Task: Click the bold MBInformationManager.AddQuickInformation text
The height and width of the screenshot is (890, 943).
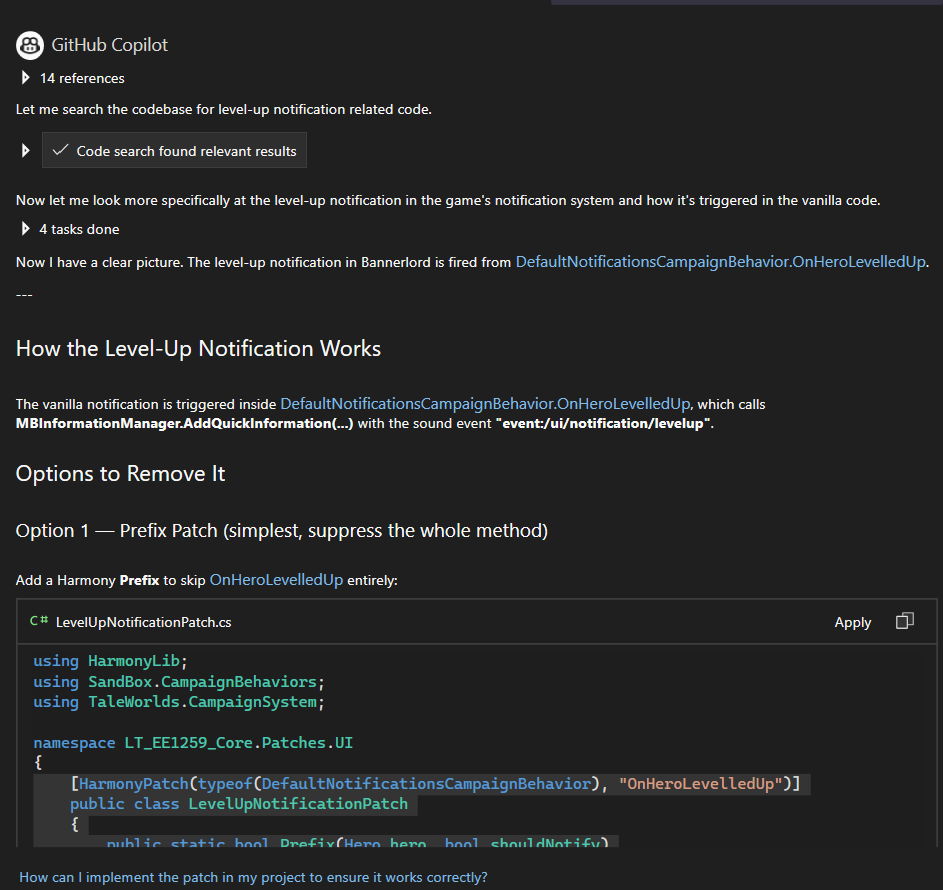Action: [x=184, y=423]
